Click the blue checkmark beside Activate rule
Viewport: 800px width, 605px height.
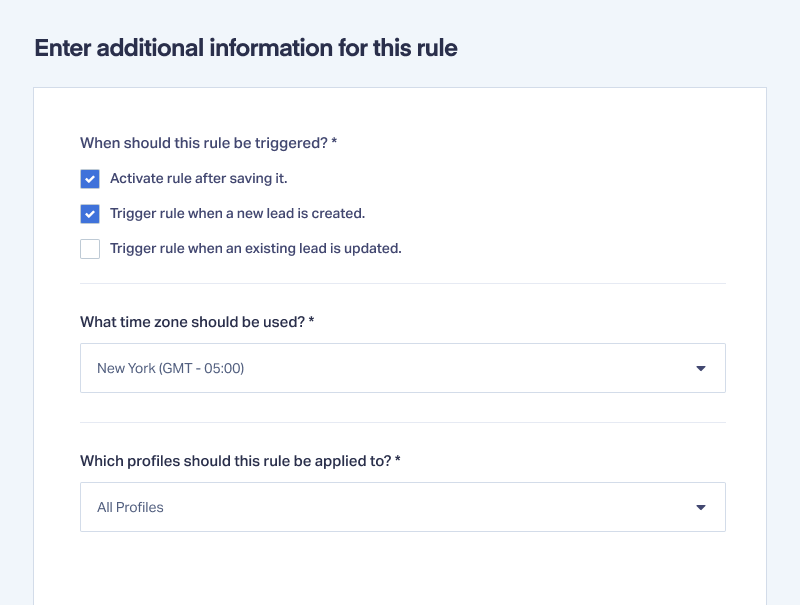coord(90,179)
